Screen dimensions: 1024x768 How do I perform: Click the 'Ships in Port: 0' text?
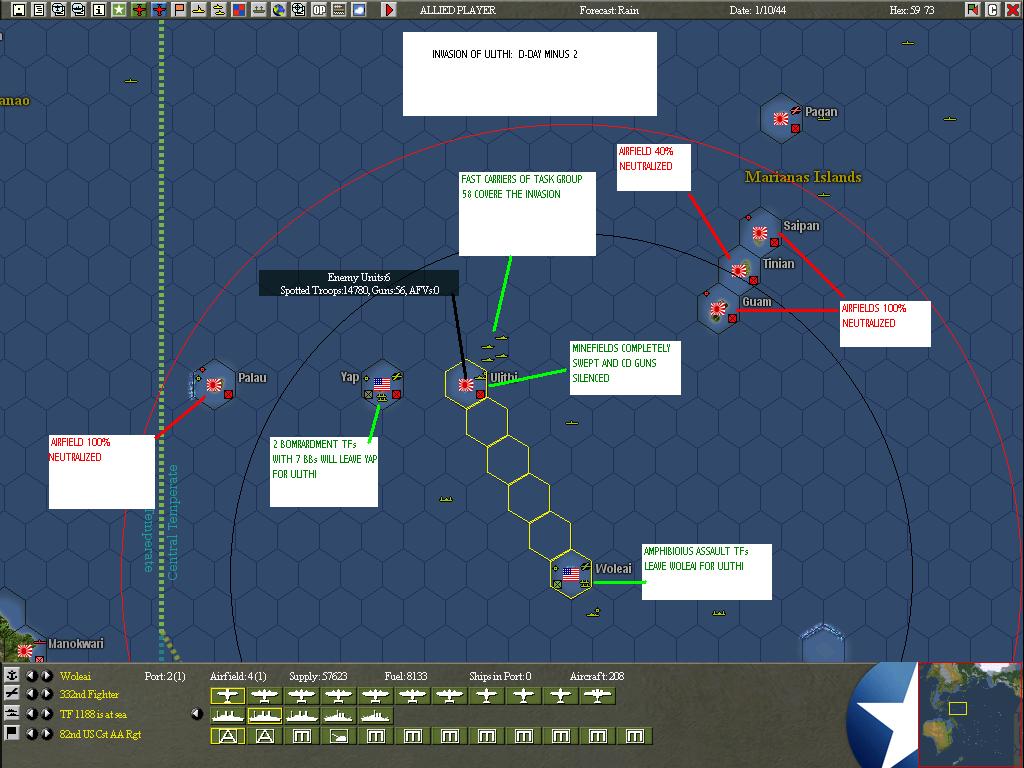pos(500,676)
